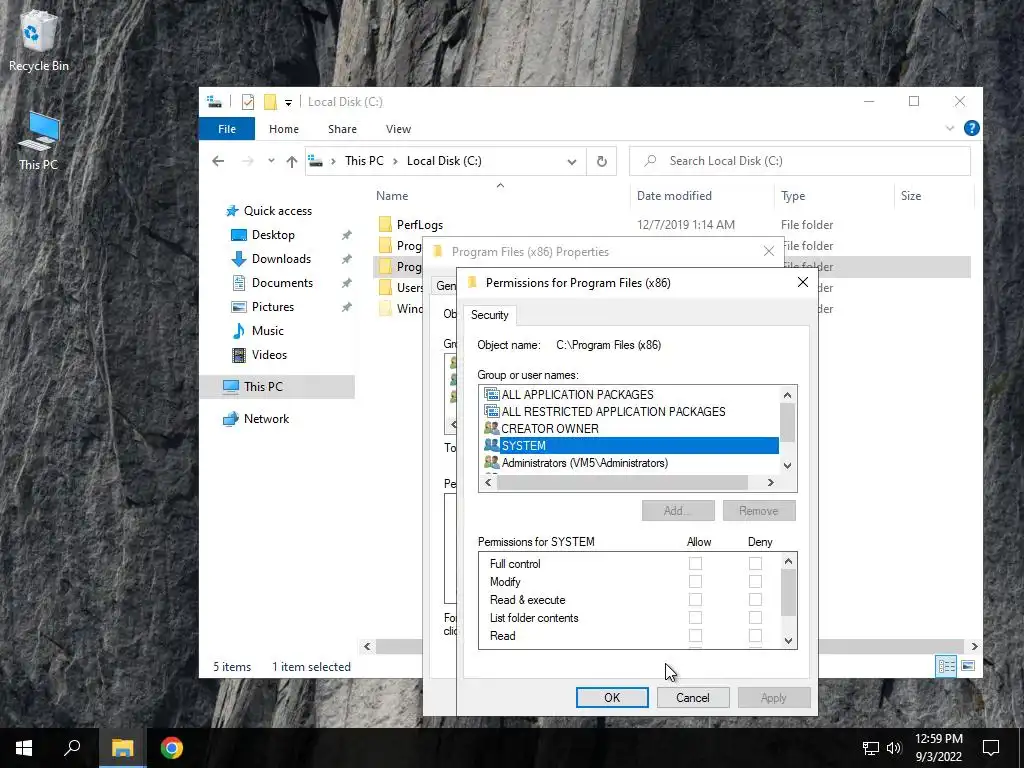Close the Program Files (x86) Properties dialog

coord(769,251)
